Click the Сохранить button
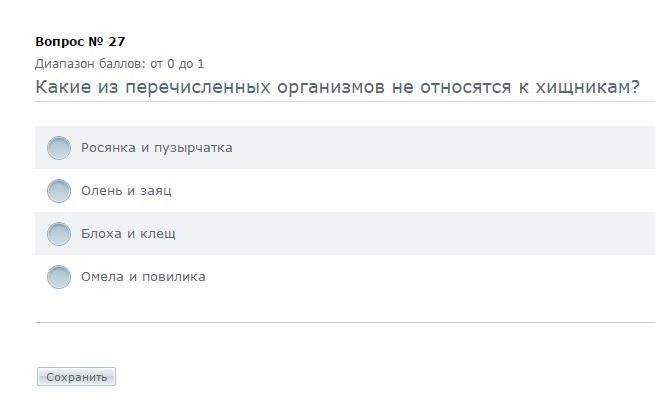655x405 pixels. [x=76, y=377]
